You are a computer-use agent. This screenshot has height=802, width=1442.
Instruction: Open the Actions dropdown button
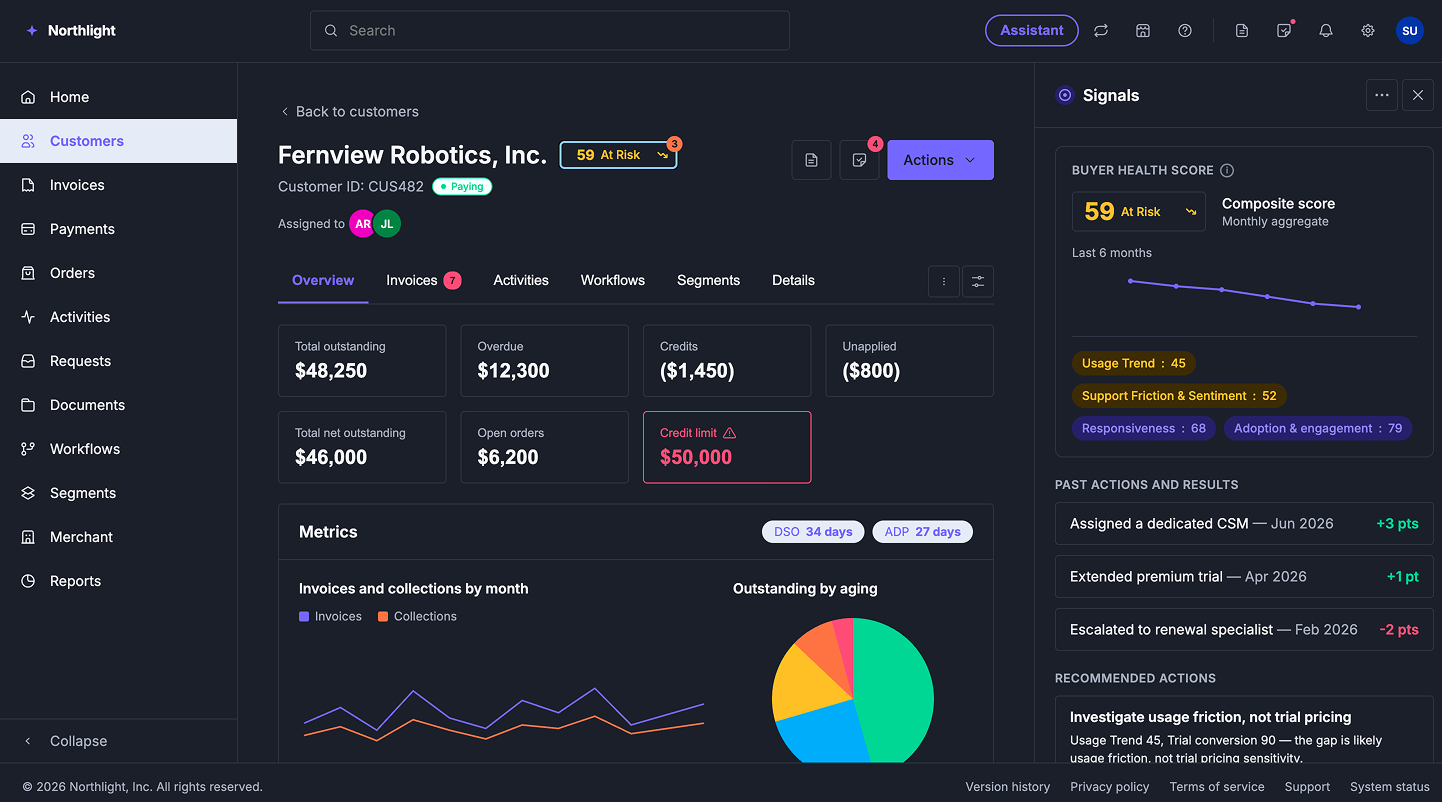[940, 160]
